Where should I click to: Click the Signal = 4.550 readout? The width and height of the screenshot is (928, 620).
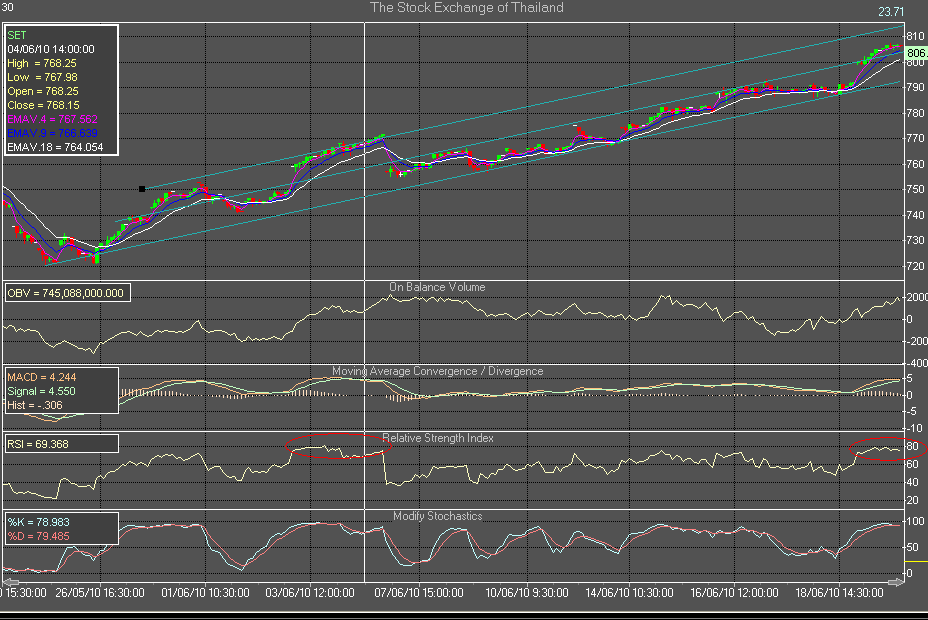tap(41, 391)
